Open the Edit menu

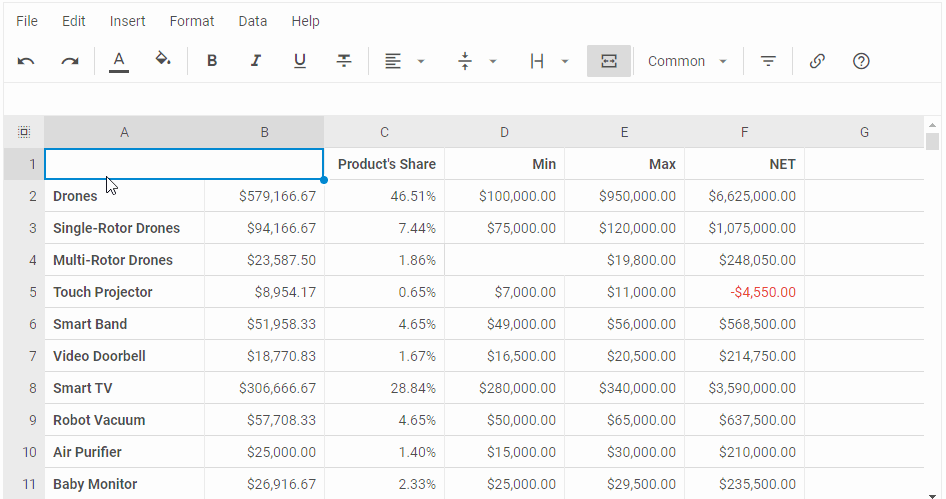pyautogui.click(x=74, y=21)
